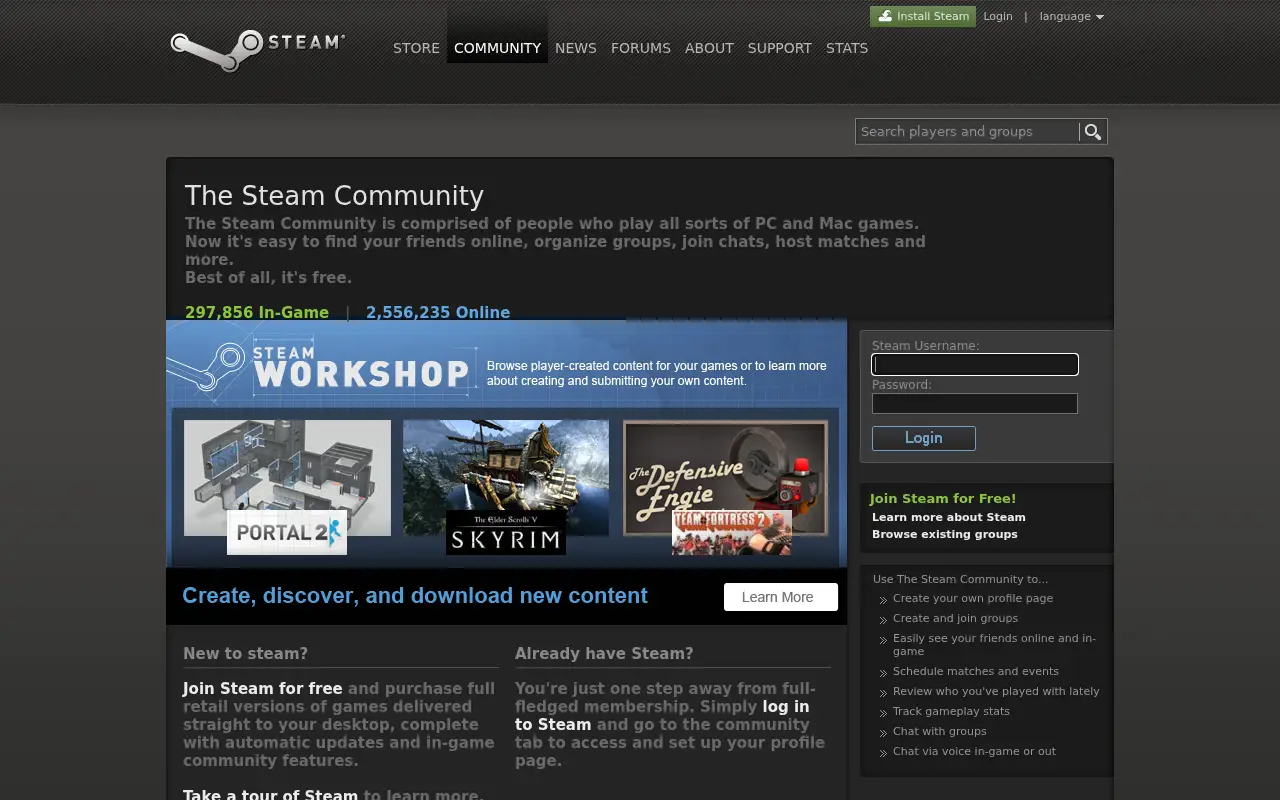The height and width of the screenshot is (800, 1280).
Task: Click Track gameplay stats item
Action: [951, 711]
